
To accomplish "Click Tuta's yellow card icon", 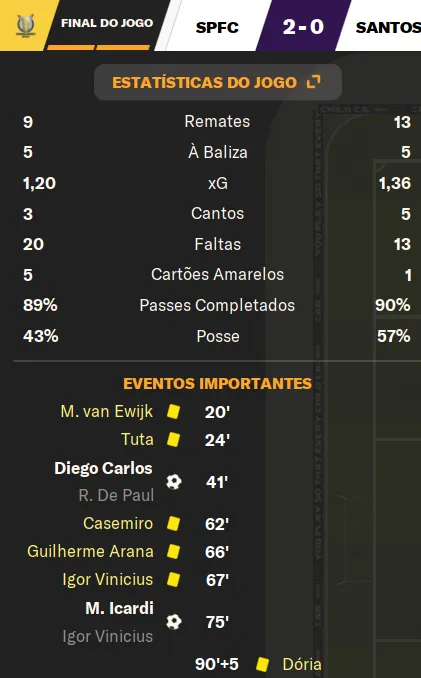I will (x=173, y=439).
